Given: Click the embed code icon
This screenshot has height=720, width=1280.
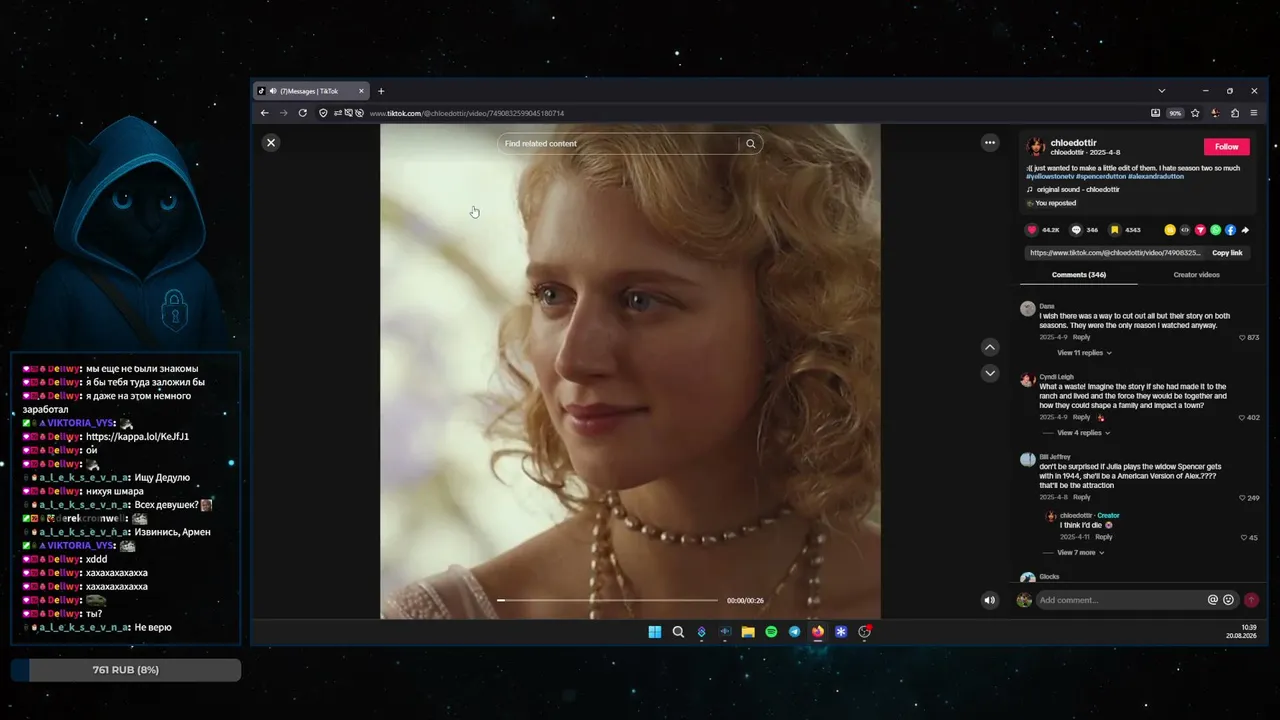Looking at the screenshot, I should tap(1185, 230).
